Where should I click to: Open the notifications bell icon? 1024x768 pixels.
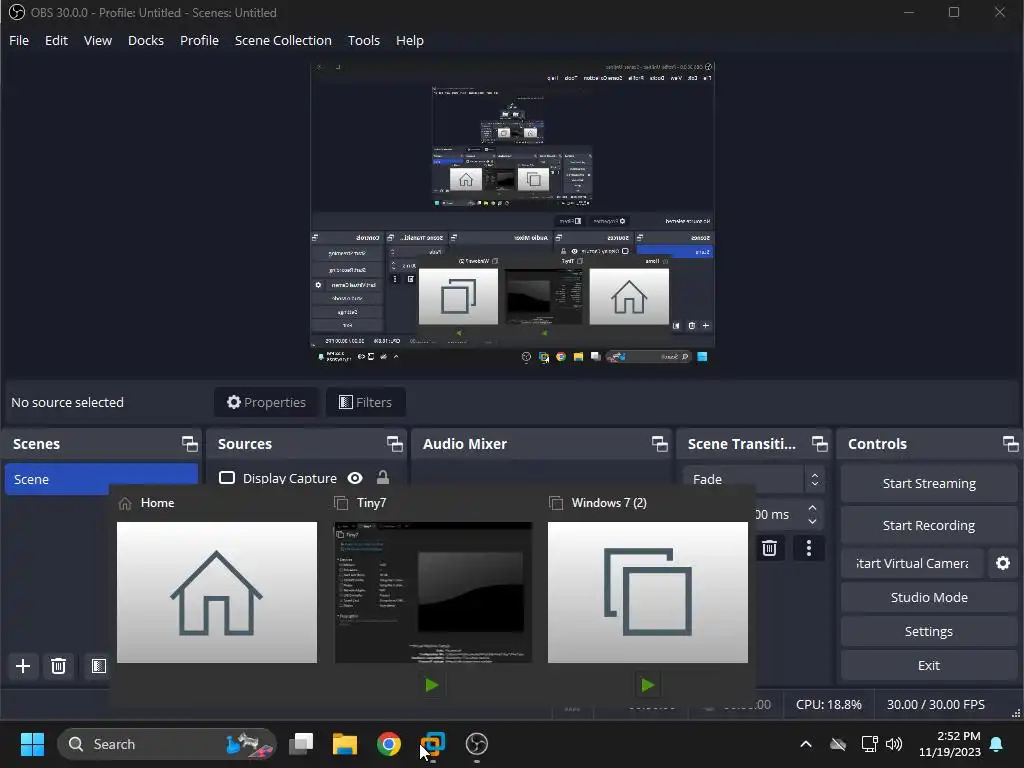[997, 744]
